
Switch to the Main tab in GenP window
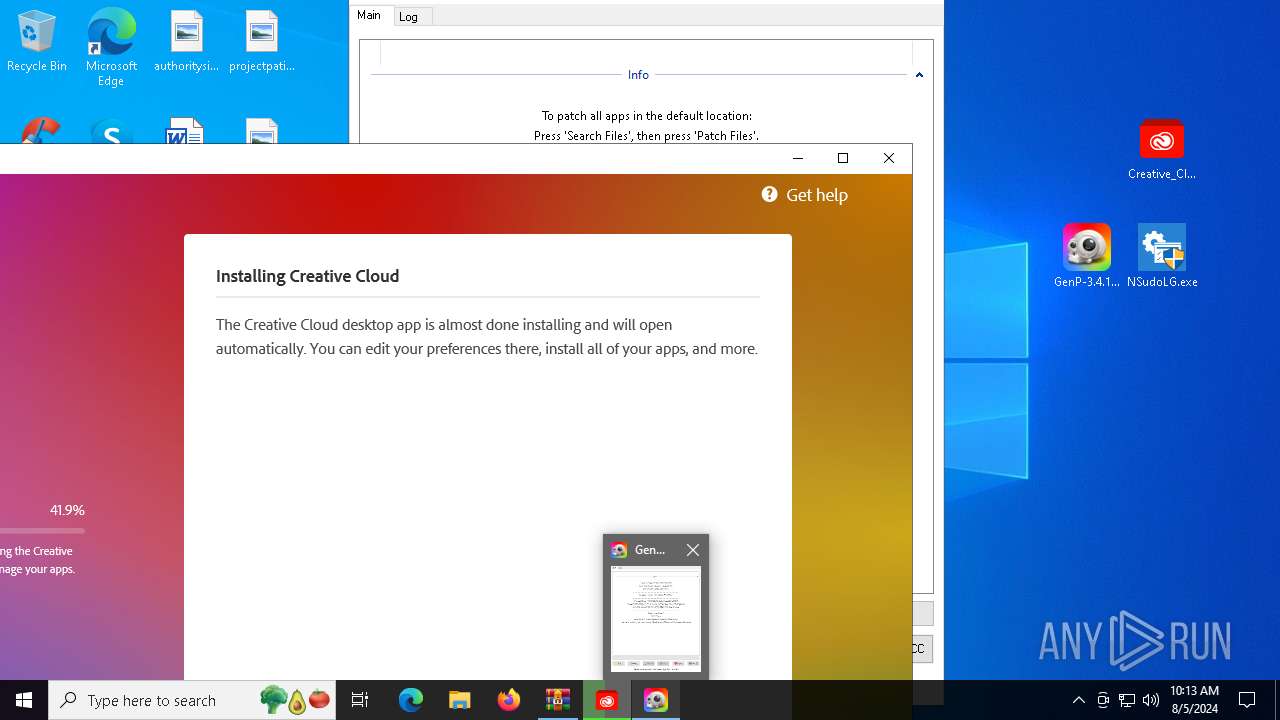coord(369,15)
